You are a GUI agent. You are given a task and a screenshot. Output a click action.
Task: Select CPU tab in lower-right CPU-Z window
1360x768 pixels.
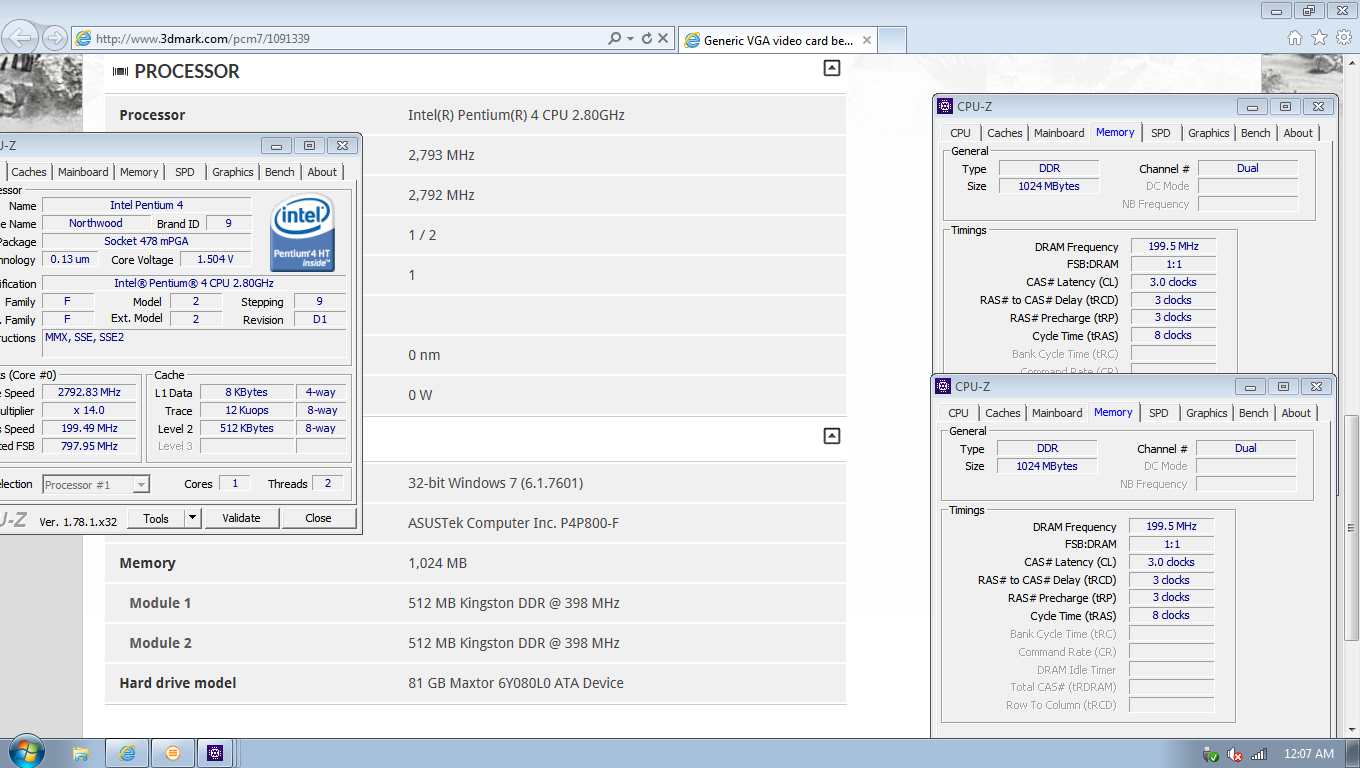958,413
